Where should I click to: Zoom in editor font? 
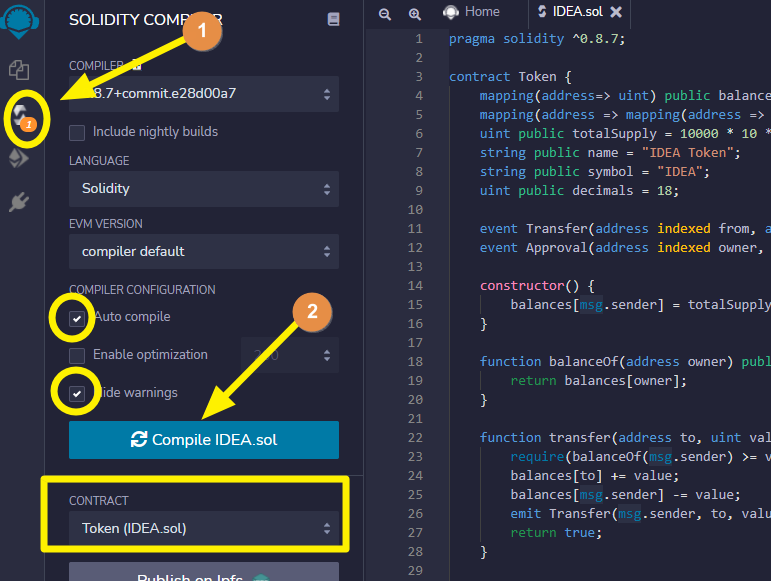pyautogui.click(x=415, y=14)
